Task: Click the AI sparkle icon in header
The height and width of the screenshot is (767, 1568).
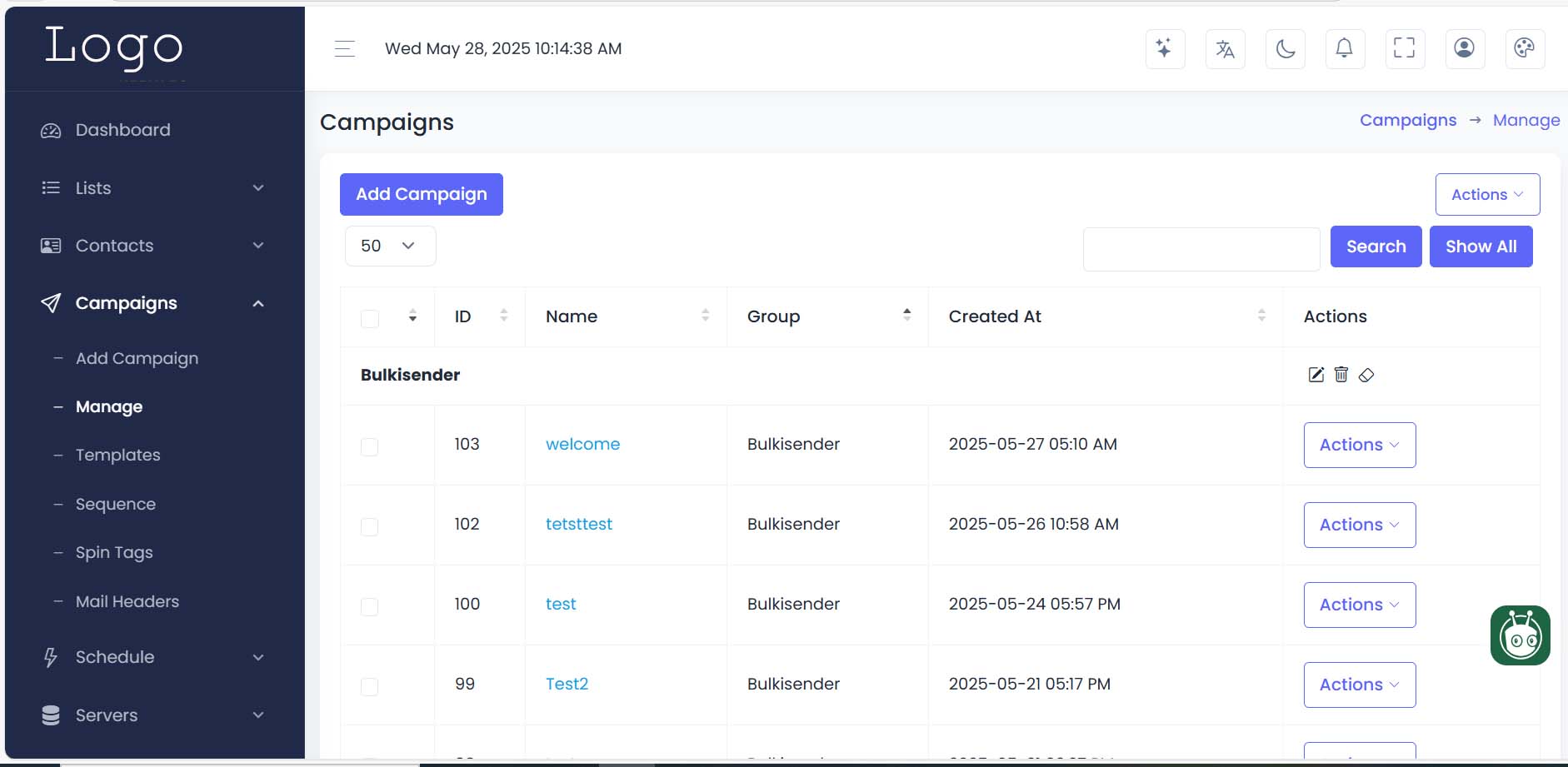Action: (1165, 48)
